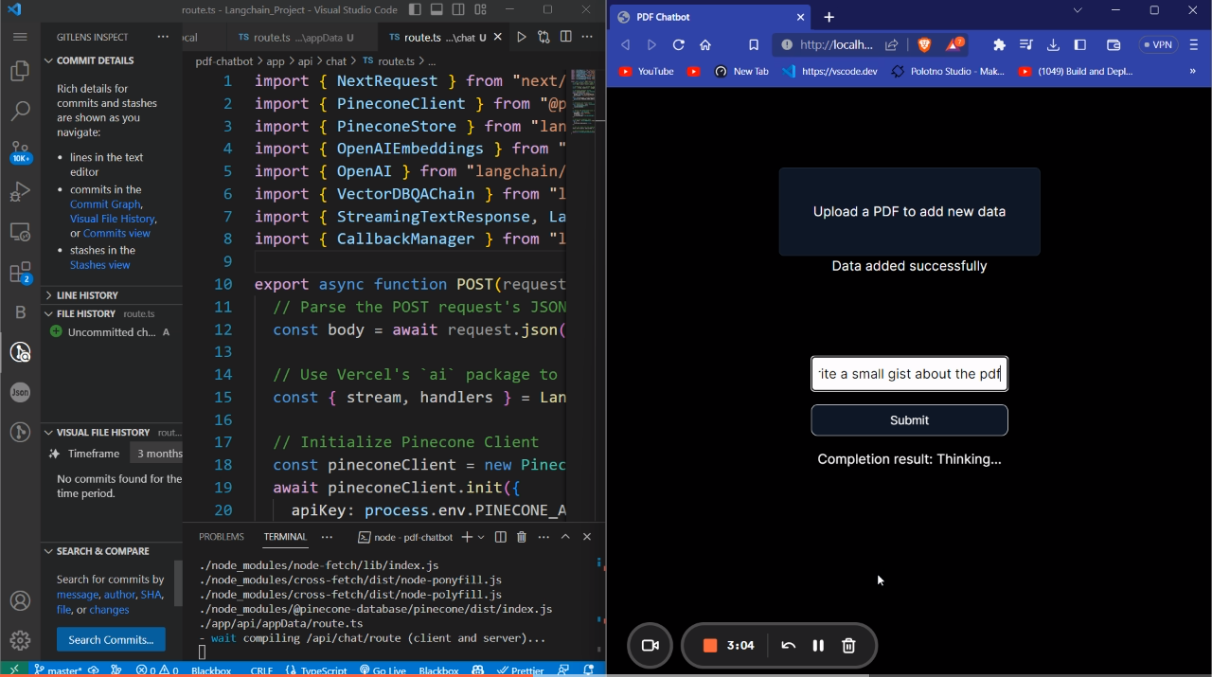This screenshot has width=1212, height=677.
Task: Open the Search view in activity bar
Action: click(20, 111)
